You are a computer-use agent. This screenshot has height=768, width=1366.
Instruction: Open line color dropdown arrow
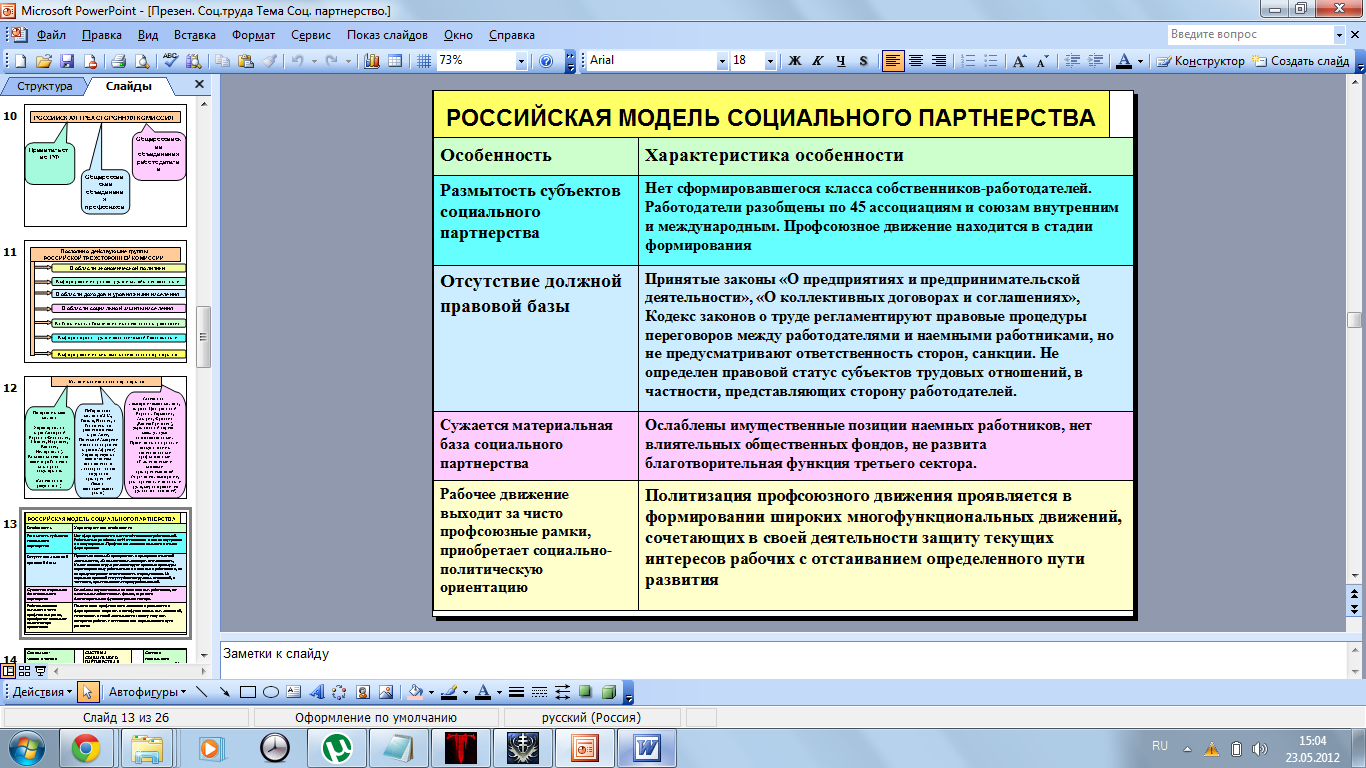point(465,692)
